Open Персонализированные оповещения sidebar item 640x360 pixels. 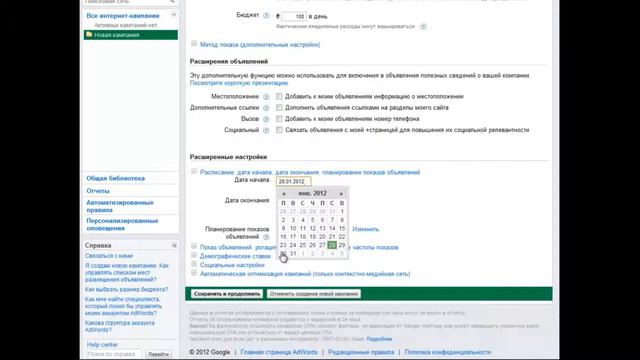coord(122,224)
